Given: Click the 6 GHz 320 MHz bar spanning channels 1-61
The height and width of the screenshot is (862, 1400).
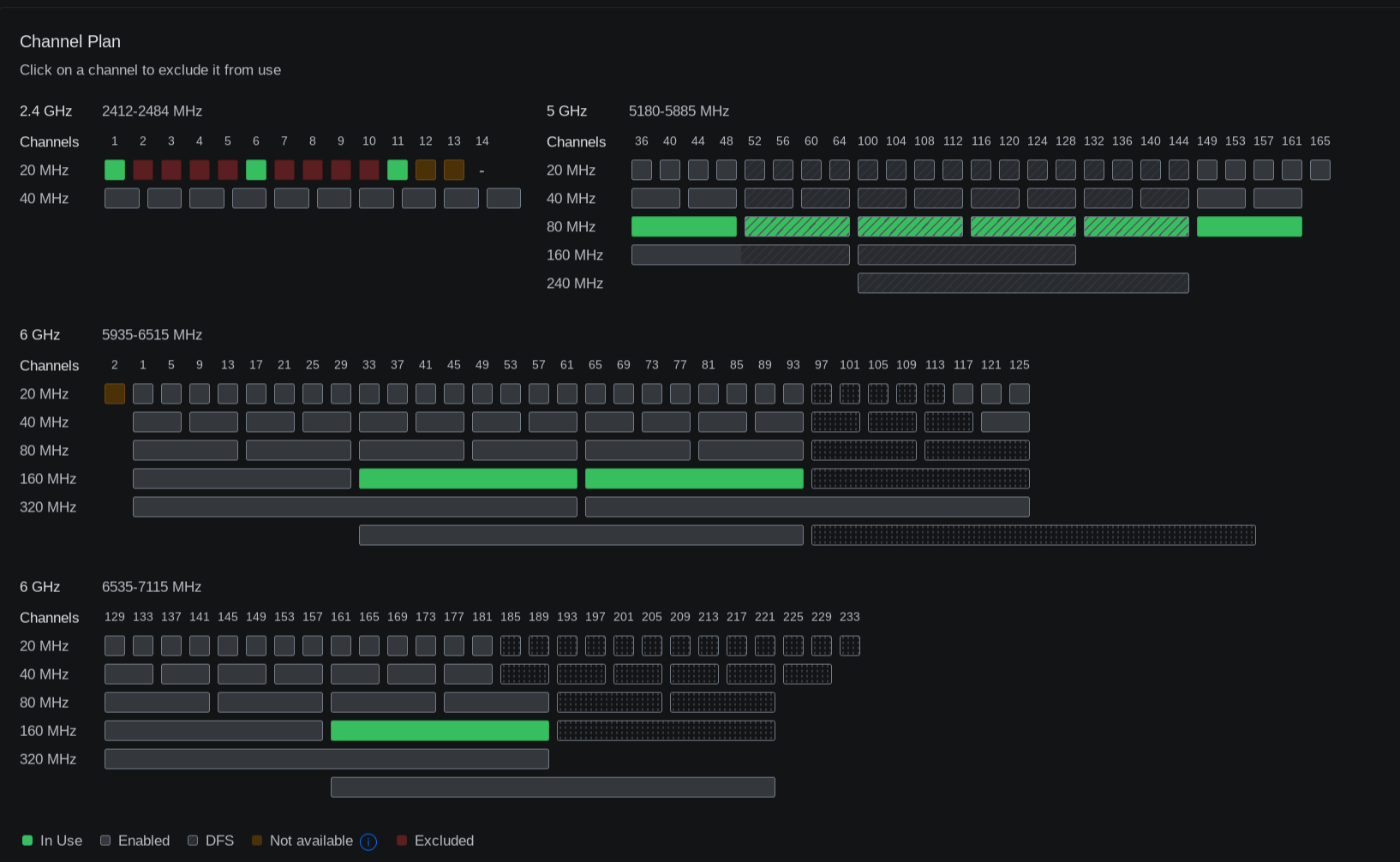Looking at the screenshot, I should pos(355,506).
